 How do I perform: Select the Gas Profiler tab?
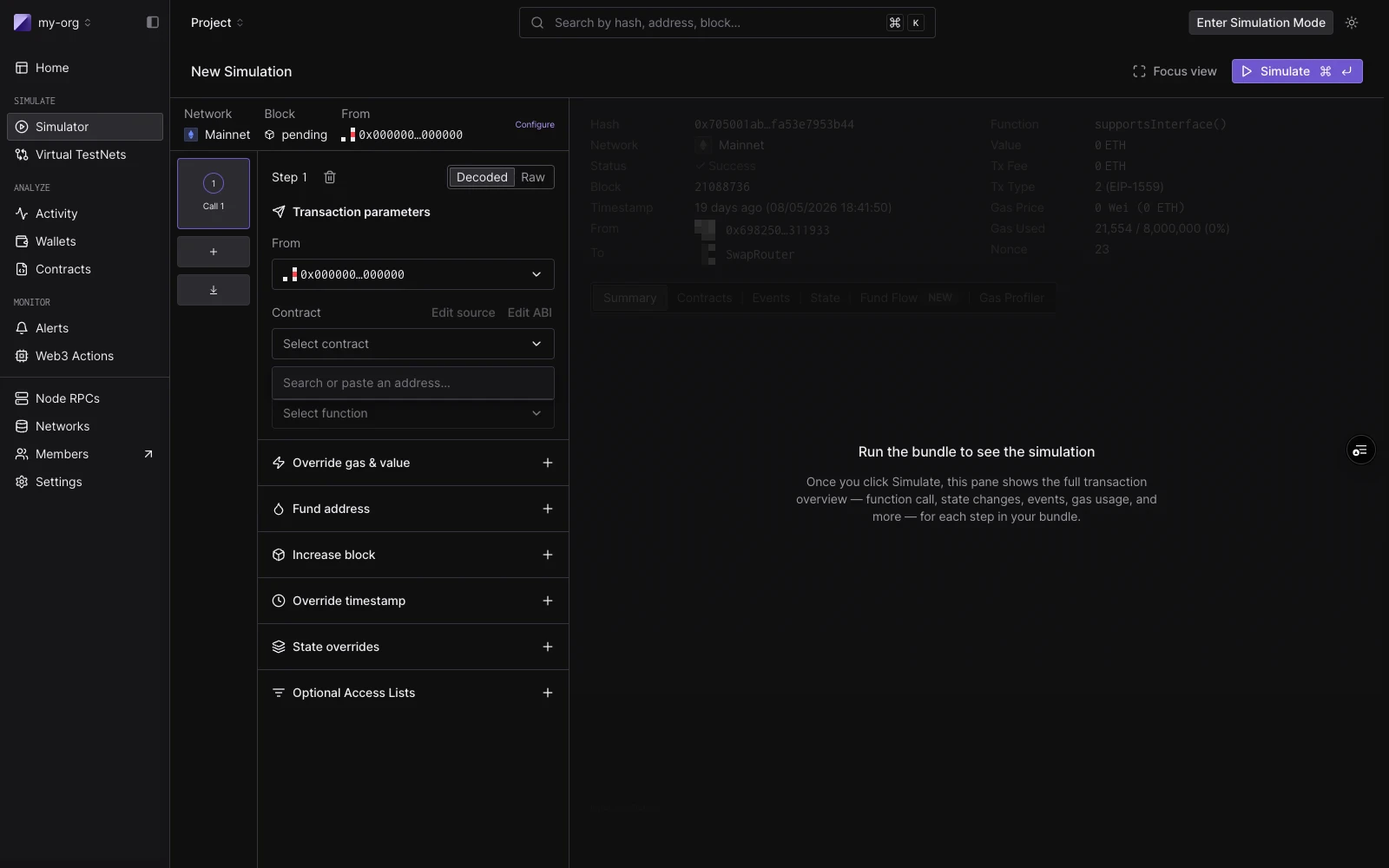(1011, 298)
